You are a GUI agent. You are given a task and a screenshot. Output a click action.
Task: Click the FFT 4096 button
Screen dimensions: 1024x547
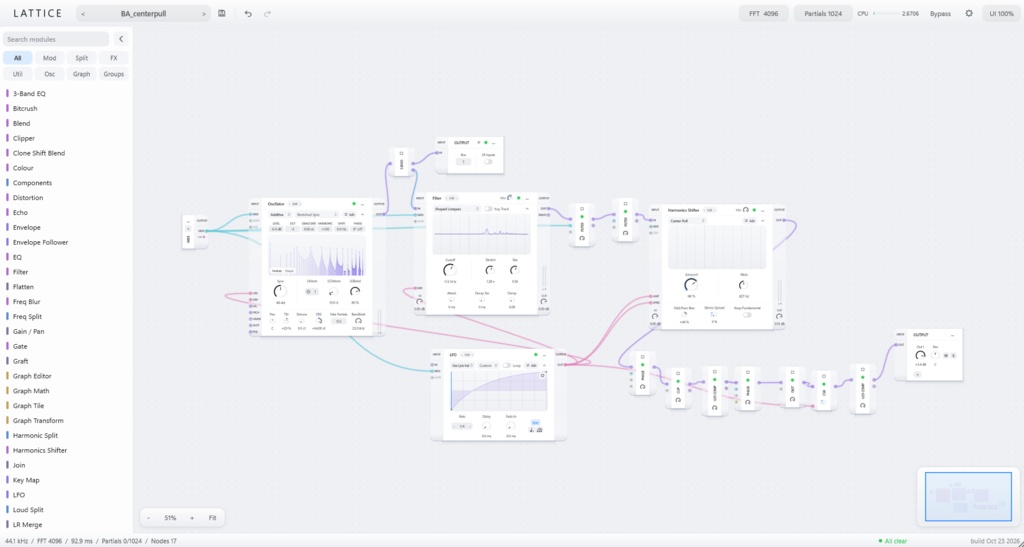click(763, 13)
